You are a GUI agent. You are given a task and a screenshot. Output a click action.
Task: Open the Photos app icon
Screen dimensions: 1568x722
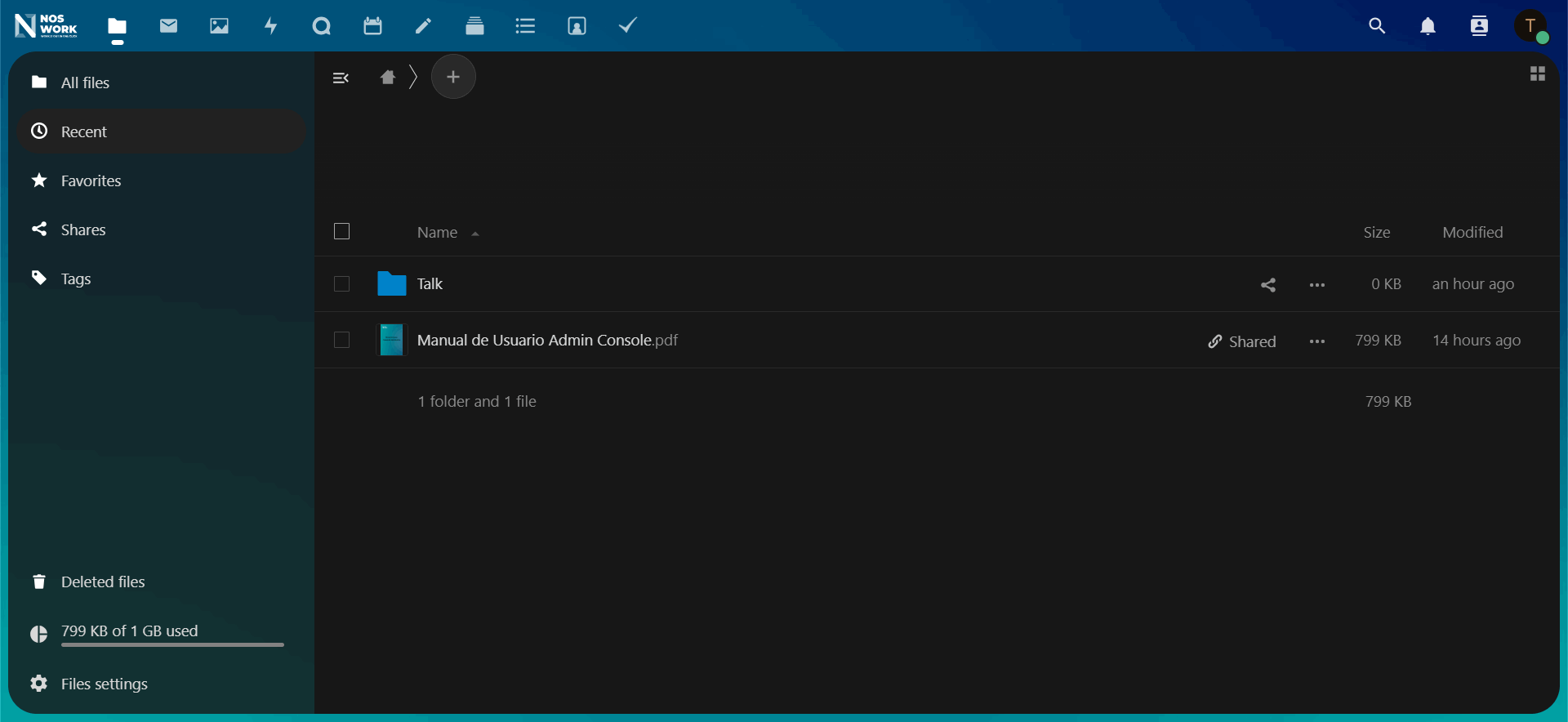click(x=219, y=26)
